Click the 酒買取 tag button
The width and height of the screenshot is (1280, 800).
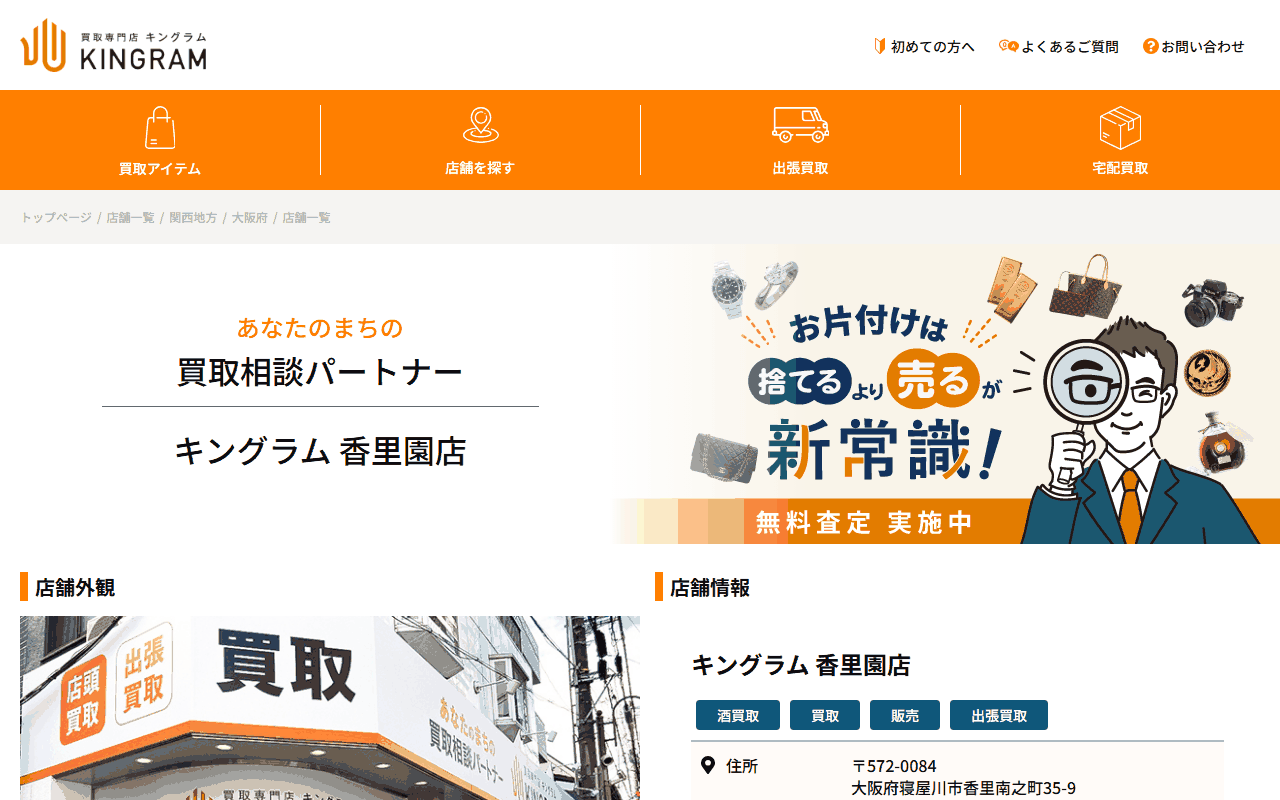click(738, 716)
